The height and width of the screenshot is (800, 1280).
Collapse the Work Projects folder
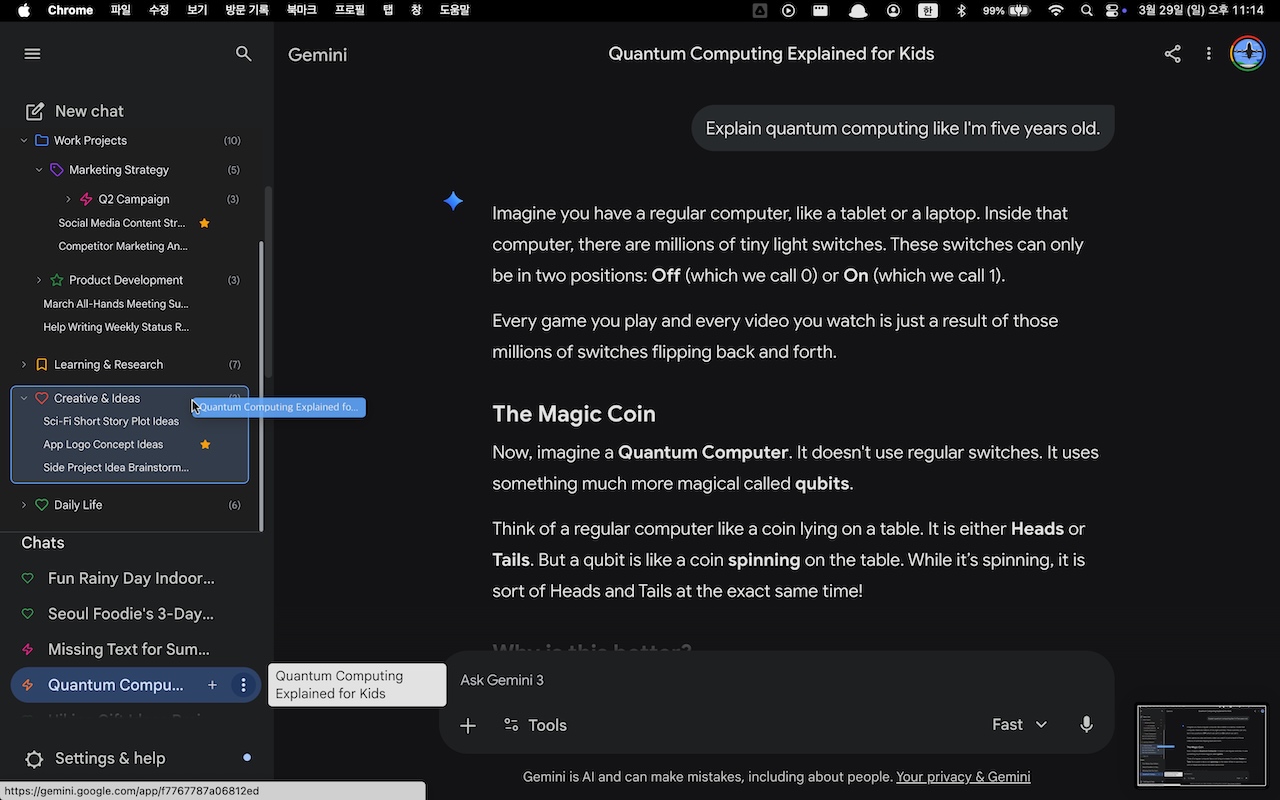pos(24,141)
